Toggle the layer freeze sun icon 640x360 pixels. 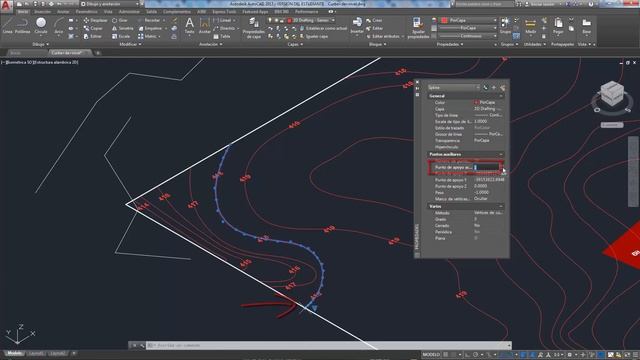[276, 20]
